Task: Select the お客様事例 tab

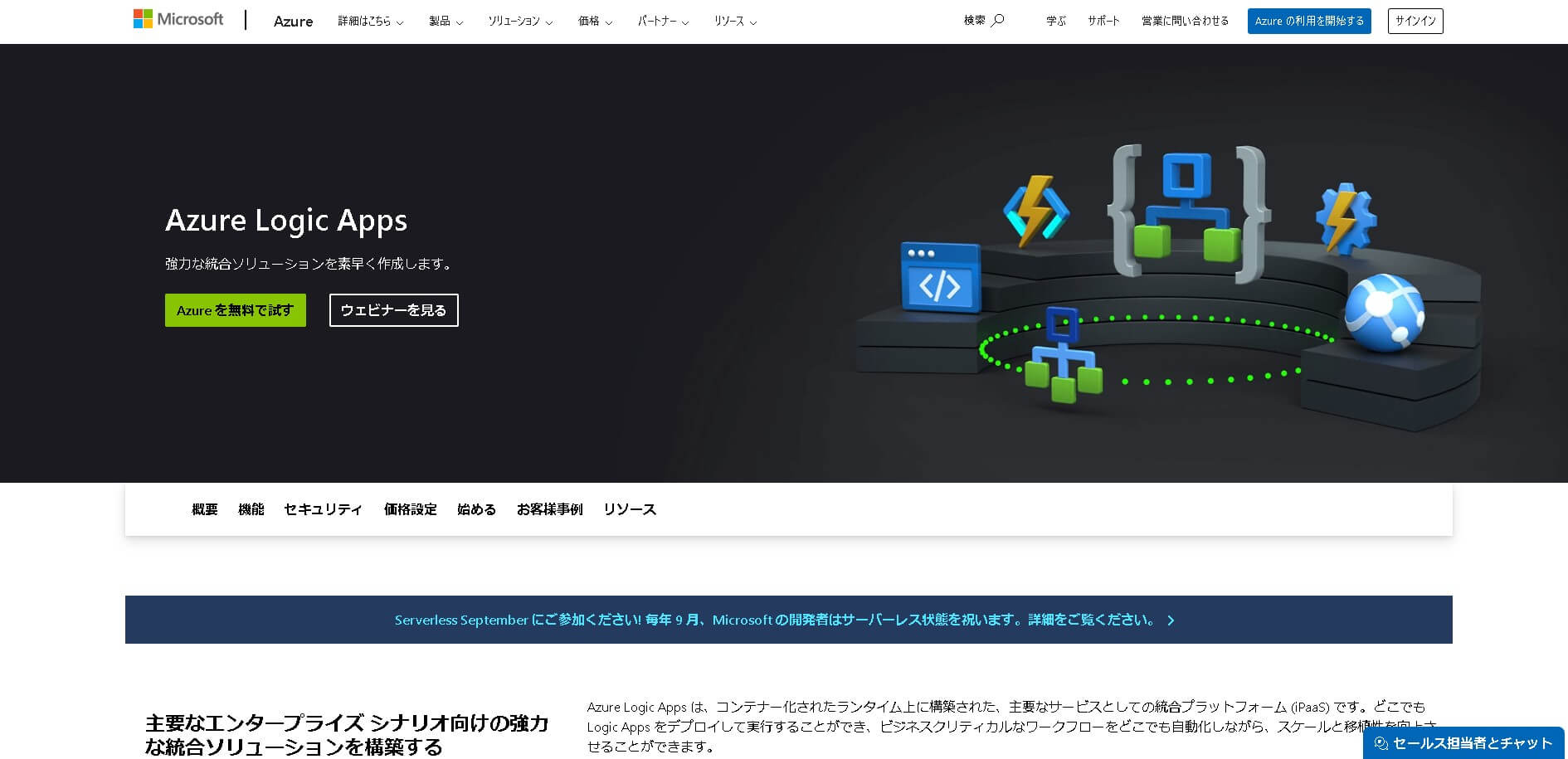Action: [x=549, y=509]
